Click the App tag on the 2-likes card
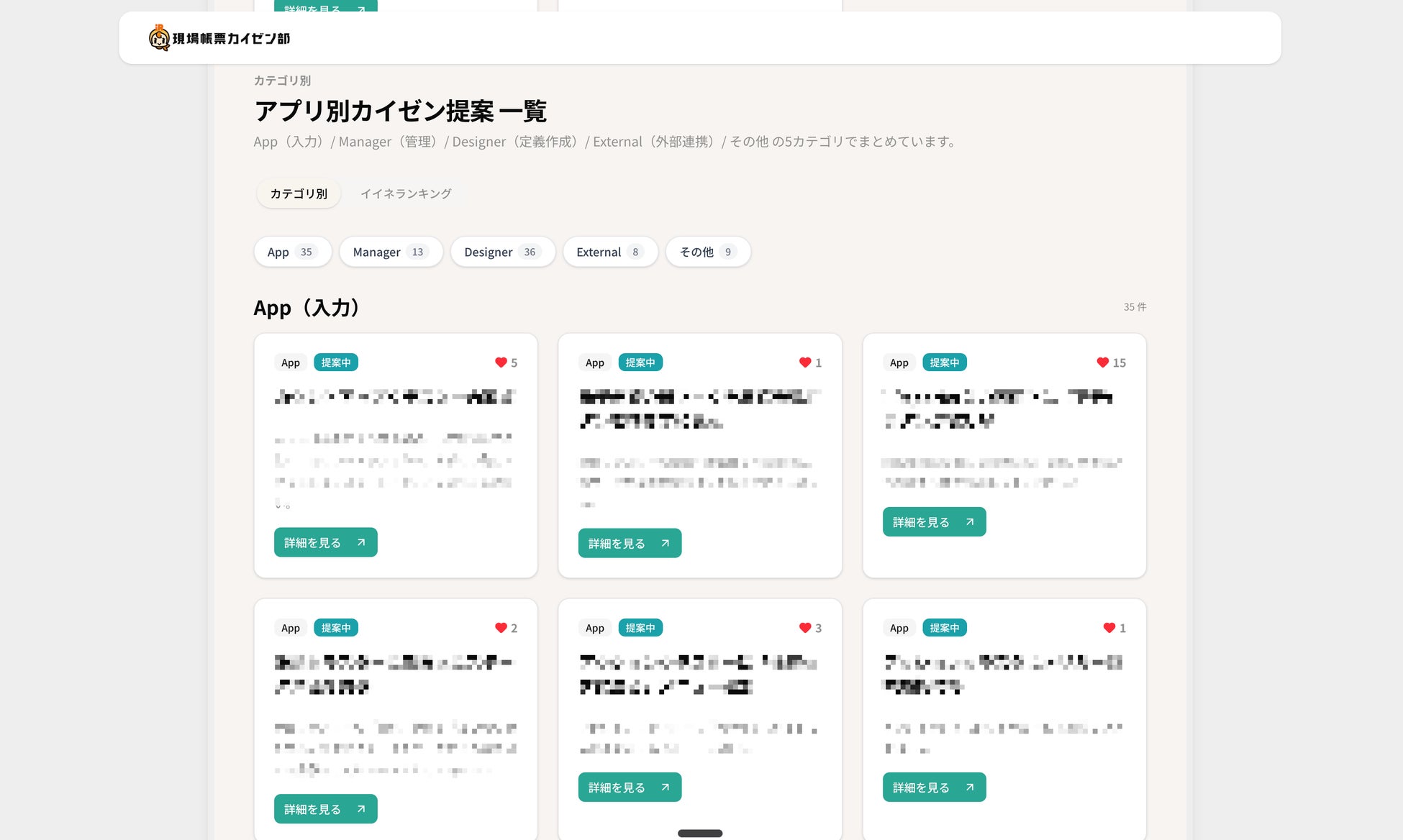The height and width of the screenshot is (840, 1403). click(x=291, y=628)
